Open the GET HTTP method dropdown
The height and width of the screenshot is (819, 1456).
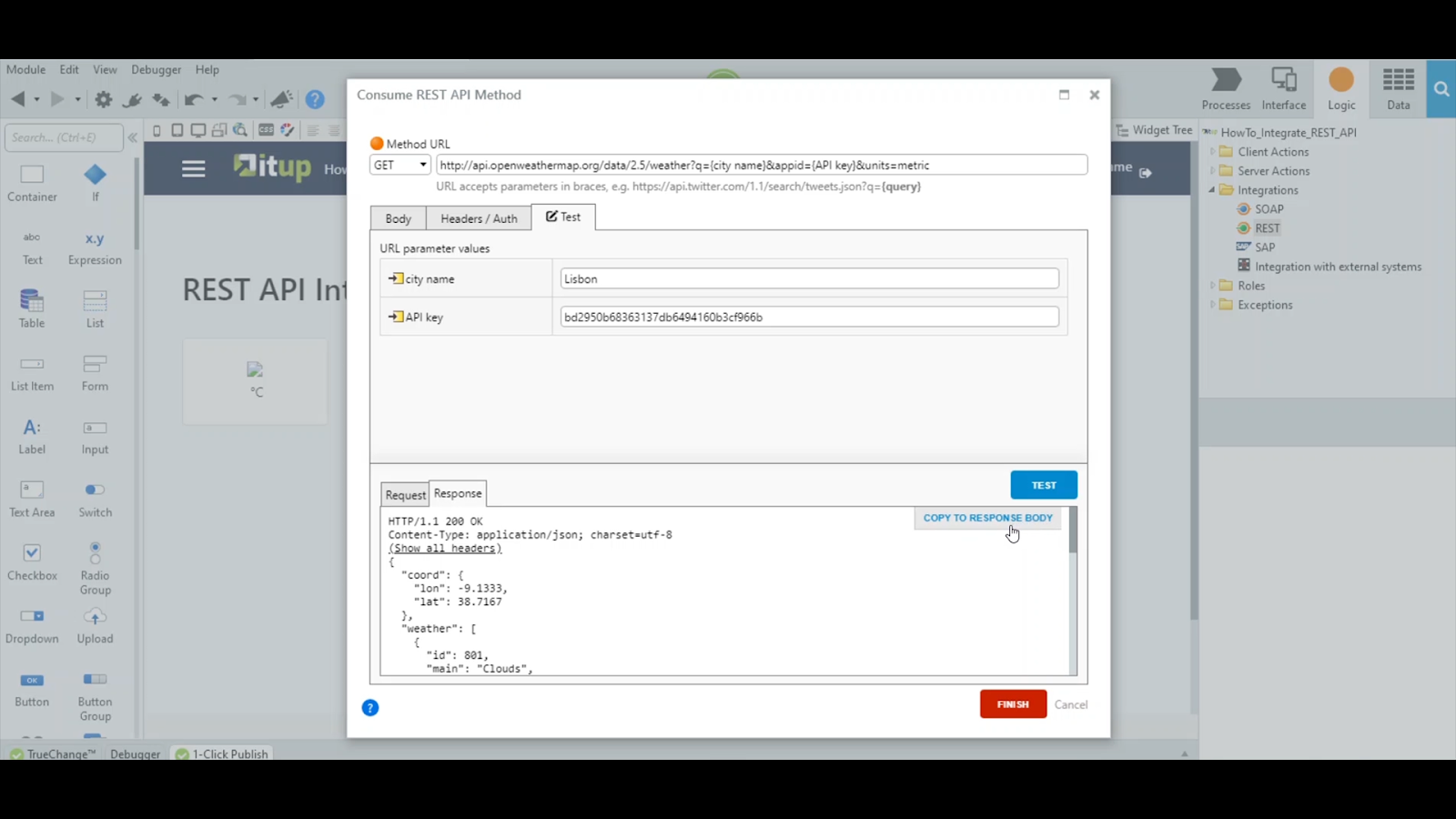399,165
